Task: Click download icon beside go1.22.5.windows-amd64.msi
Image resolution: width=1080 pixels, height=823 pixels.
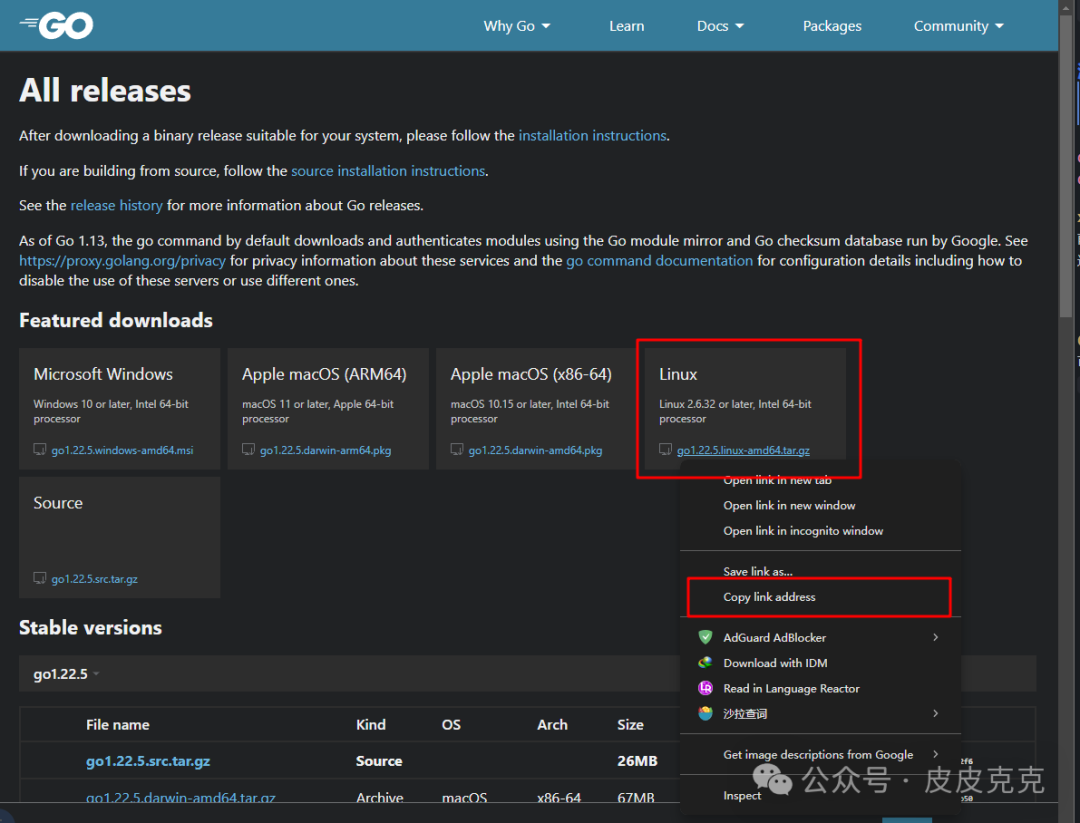Action: pyautogui.click(x=40, y=450)
